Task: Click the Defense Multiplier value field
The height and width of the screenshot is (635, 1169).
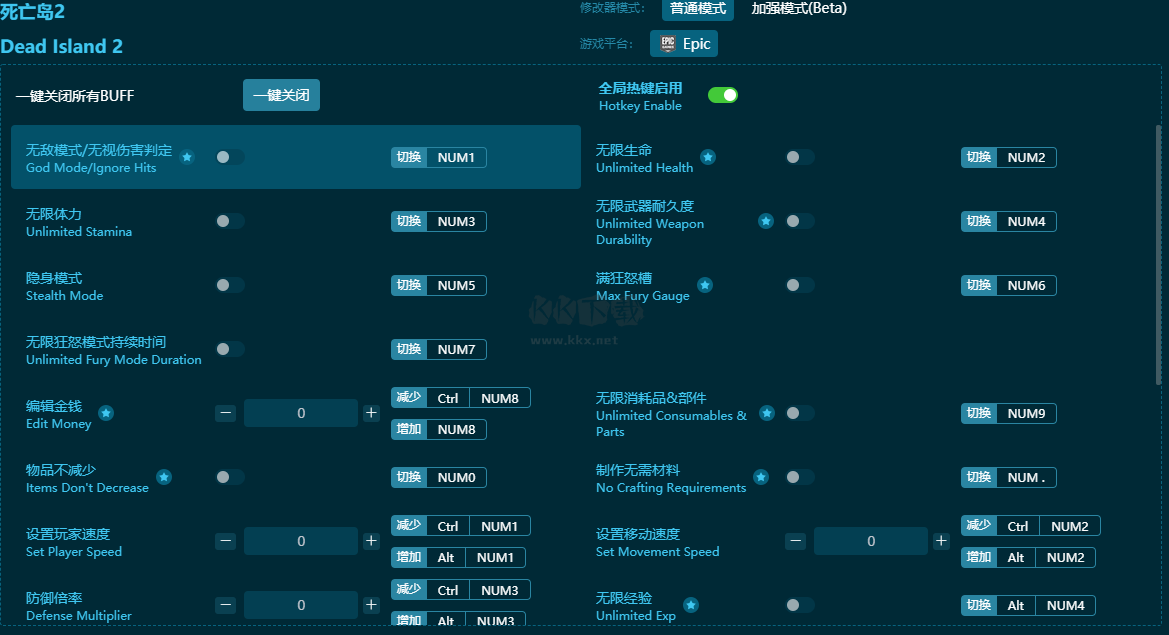Action: pyautogui.click(x=300, y=605)
